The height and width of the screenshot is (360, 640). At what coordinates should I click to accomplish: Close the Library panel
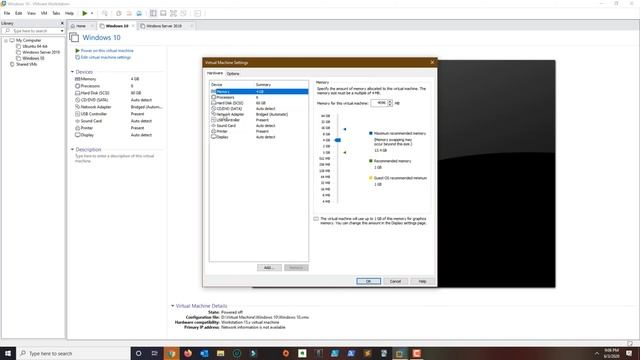[x=62, y=23]
